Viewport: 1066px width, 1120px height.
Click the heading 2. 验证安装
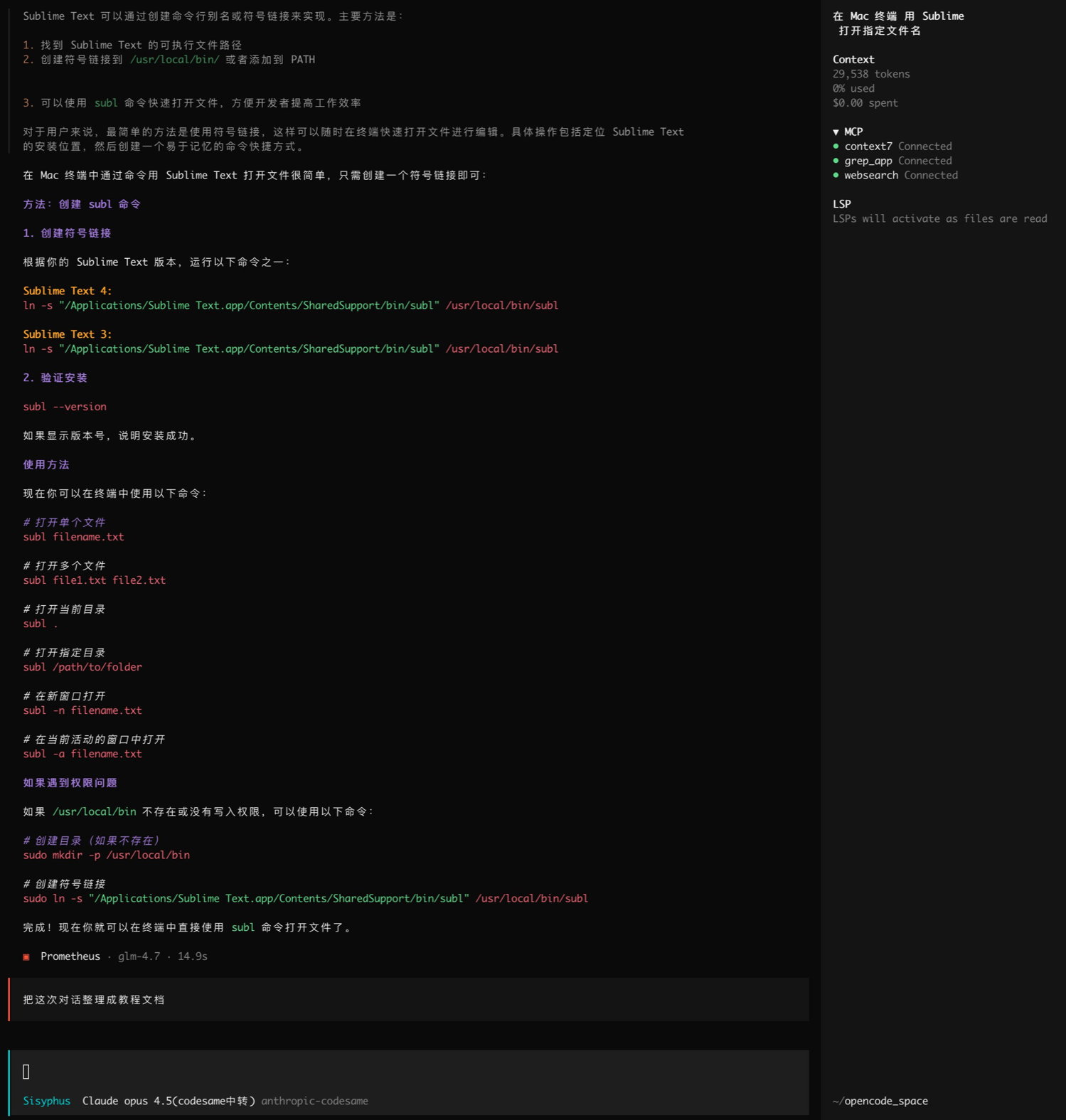55,378
